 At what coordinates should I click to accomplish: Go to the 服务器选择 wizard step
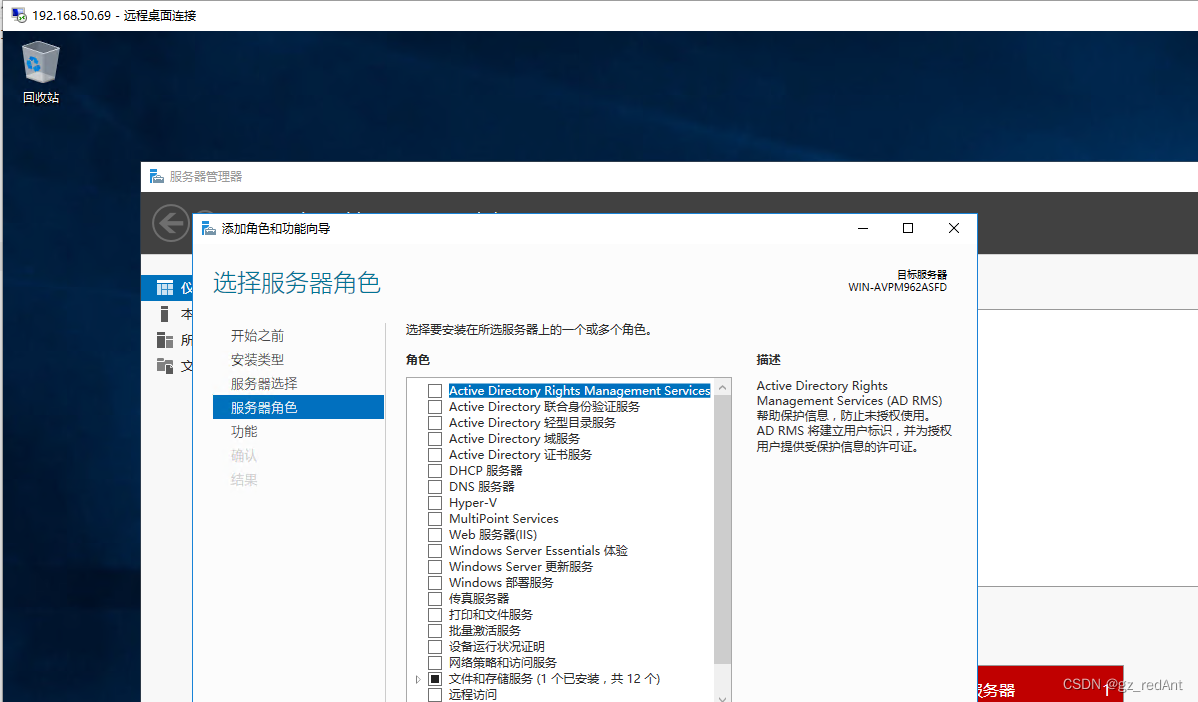[264, 383]
